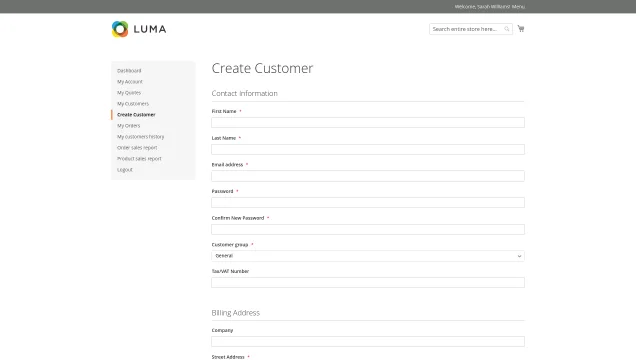
Task: Click the Last Name input field
Action: pyautogui.click(x=368, y=149)
